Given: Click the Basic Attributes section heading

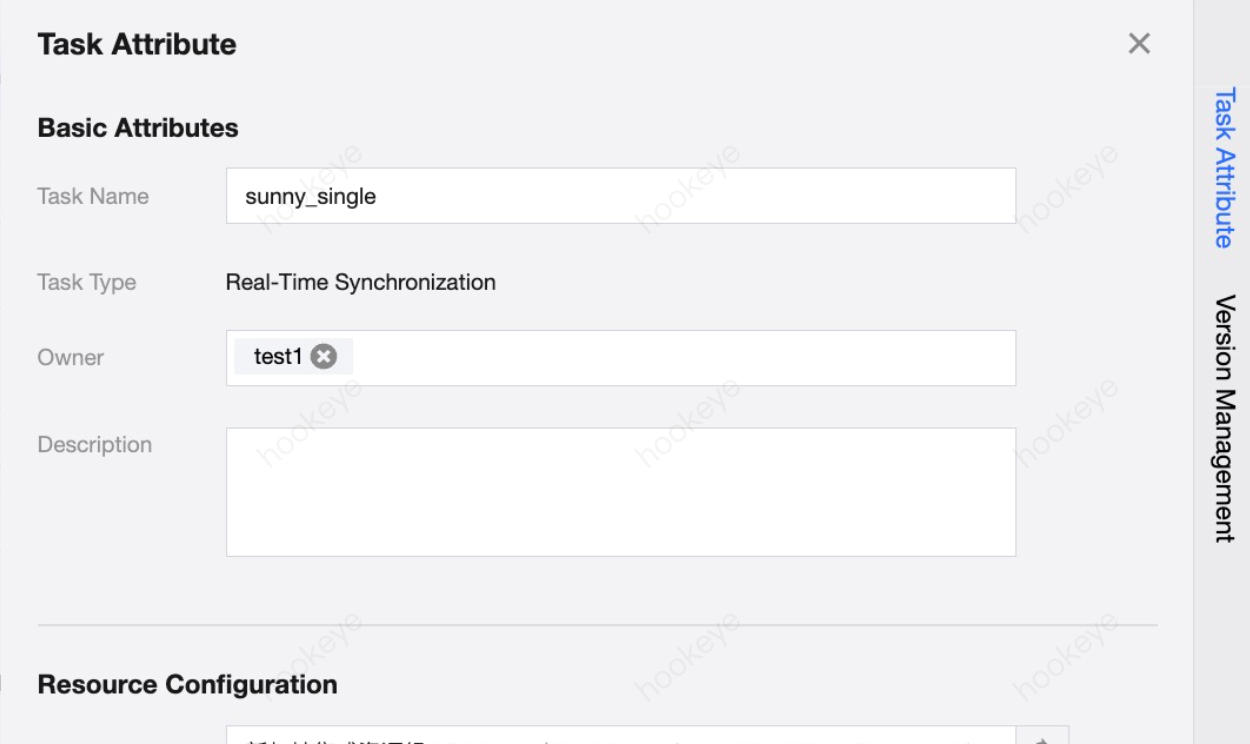Looking at the screenshot, I should click(138, 128).
